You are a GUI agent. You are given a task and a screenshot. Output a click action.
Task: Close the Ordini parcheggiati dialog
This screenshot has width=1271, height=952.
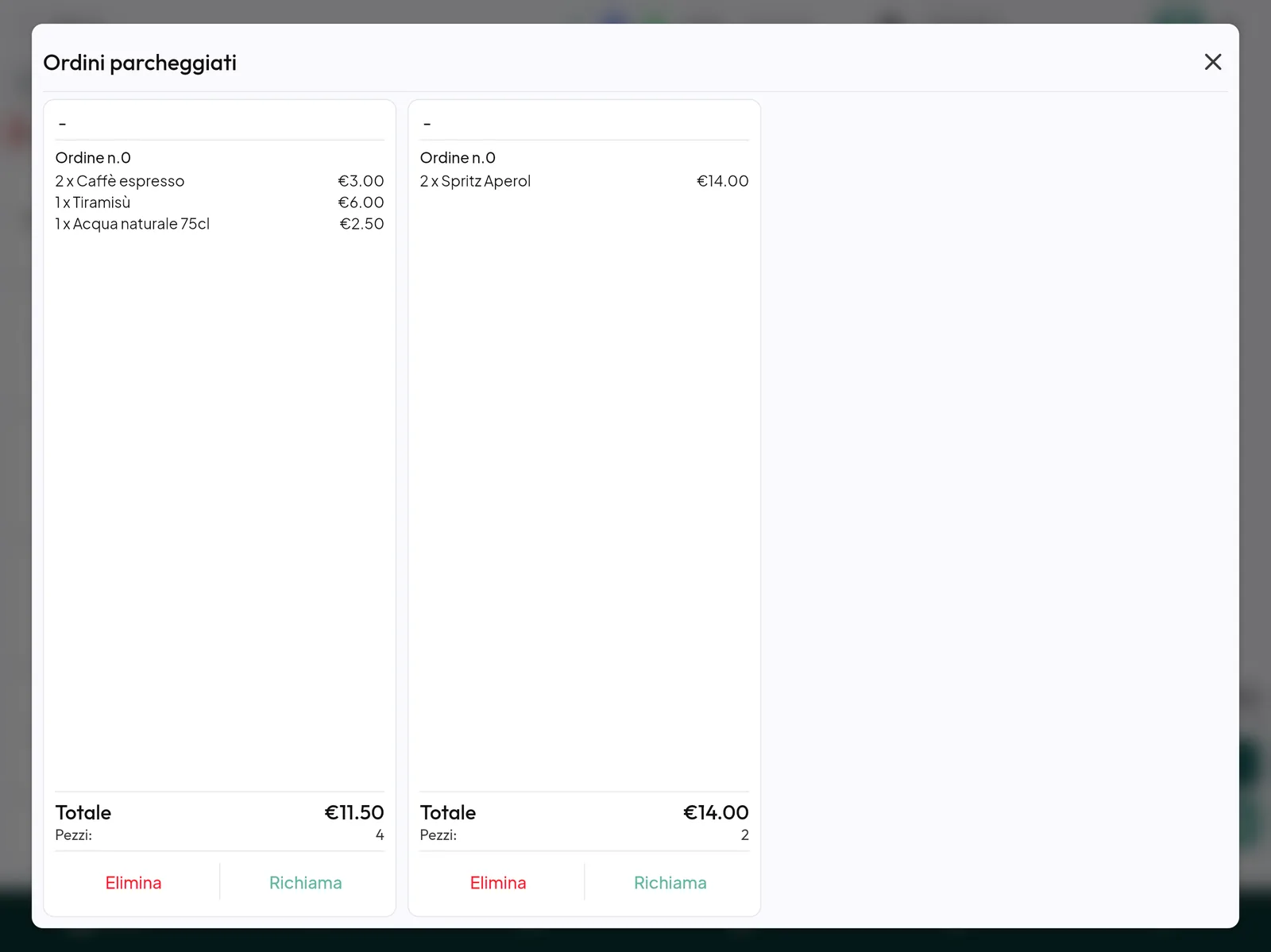tap(1212, 62)
